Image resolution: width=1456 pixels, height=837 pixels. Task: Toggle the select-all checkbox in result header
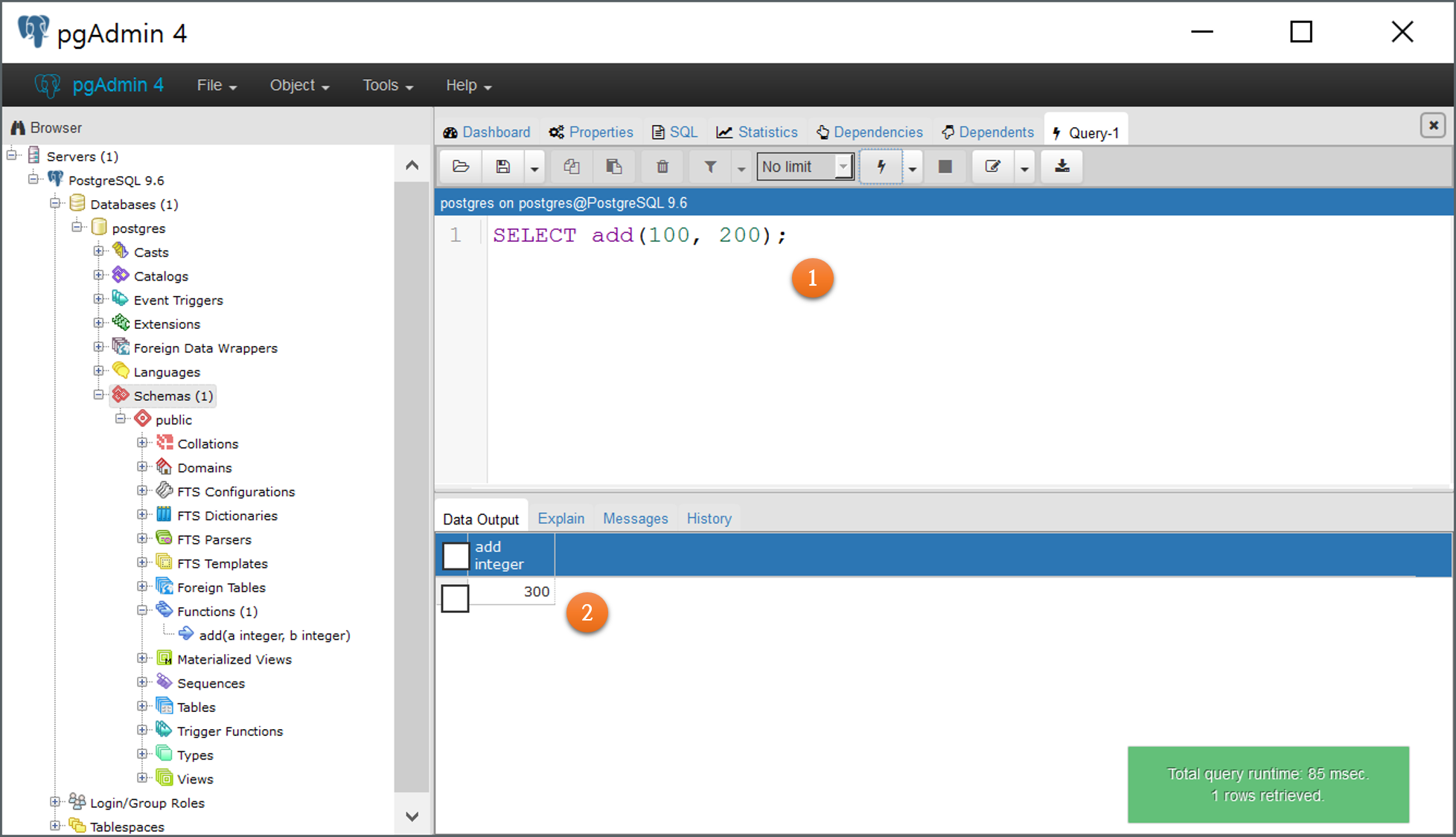pyautogui.click(x=456, y=556)
